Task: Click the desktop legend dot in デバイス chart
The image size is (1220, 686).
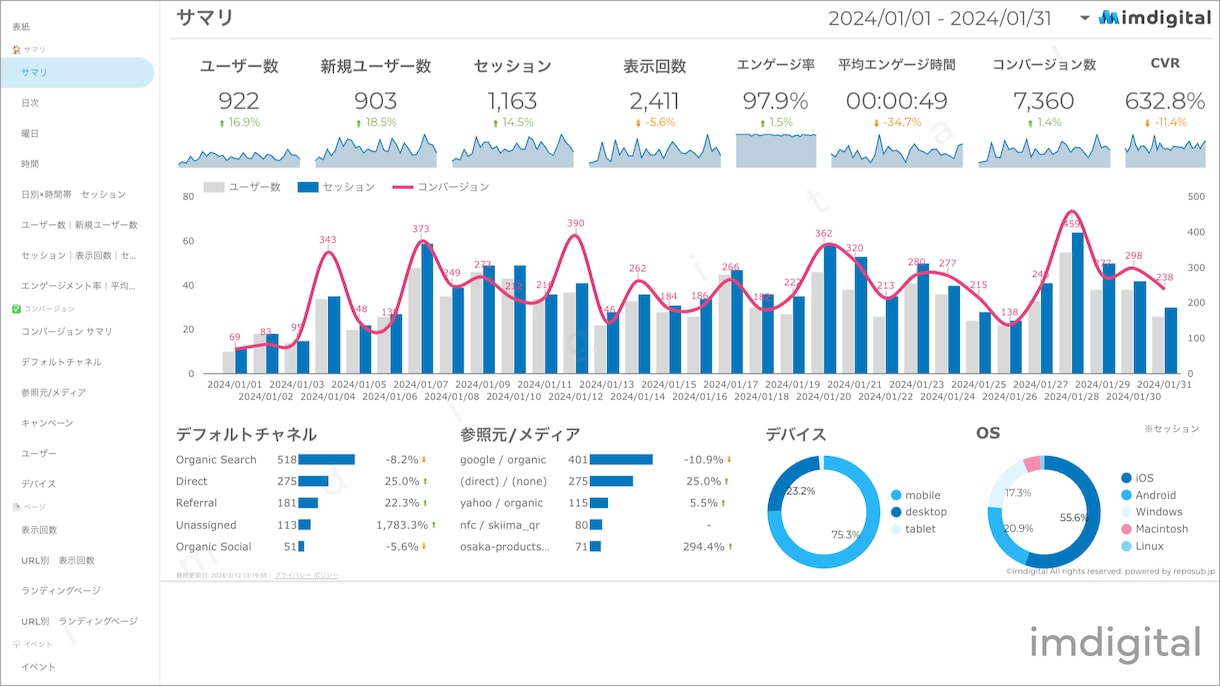Action: [x=896, y=512]
